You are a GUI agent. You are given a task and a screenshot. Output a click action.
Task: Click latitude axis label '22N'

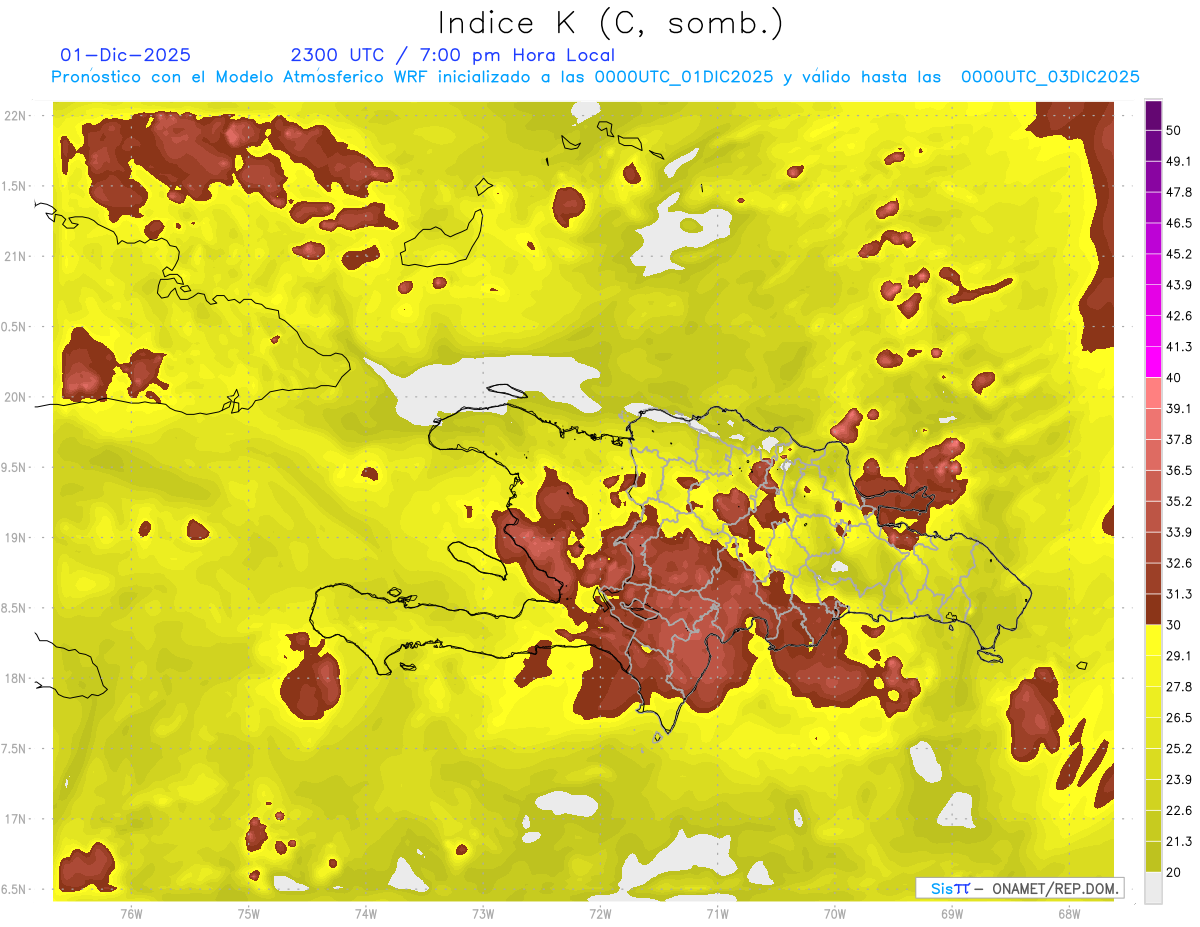(17, 116)
